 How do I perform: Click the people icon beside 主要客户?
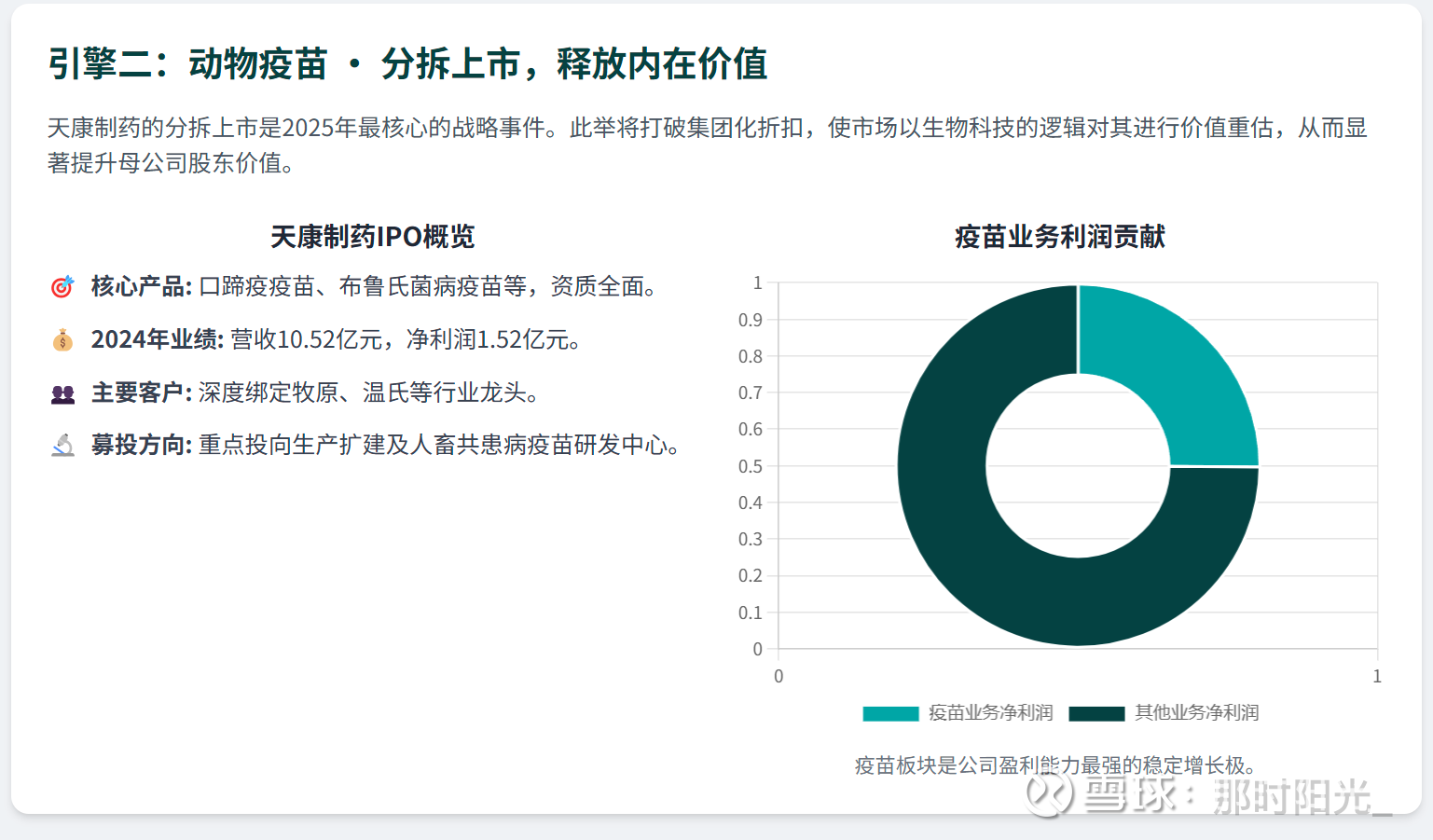point(62,393)
